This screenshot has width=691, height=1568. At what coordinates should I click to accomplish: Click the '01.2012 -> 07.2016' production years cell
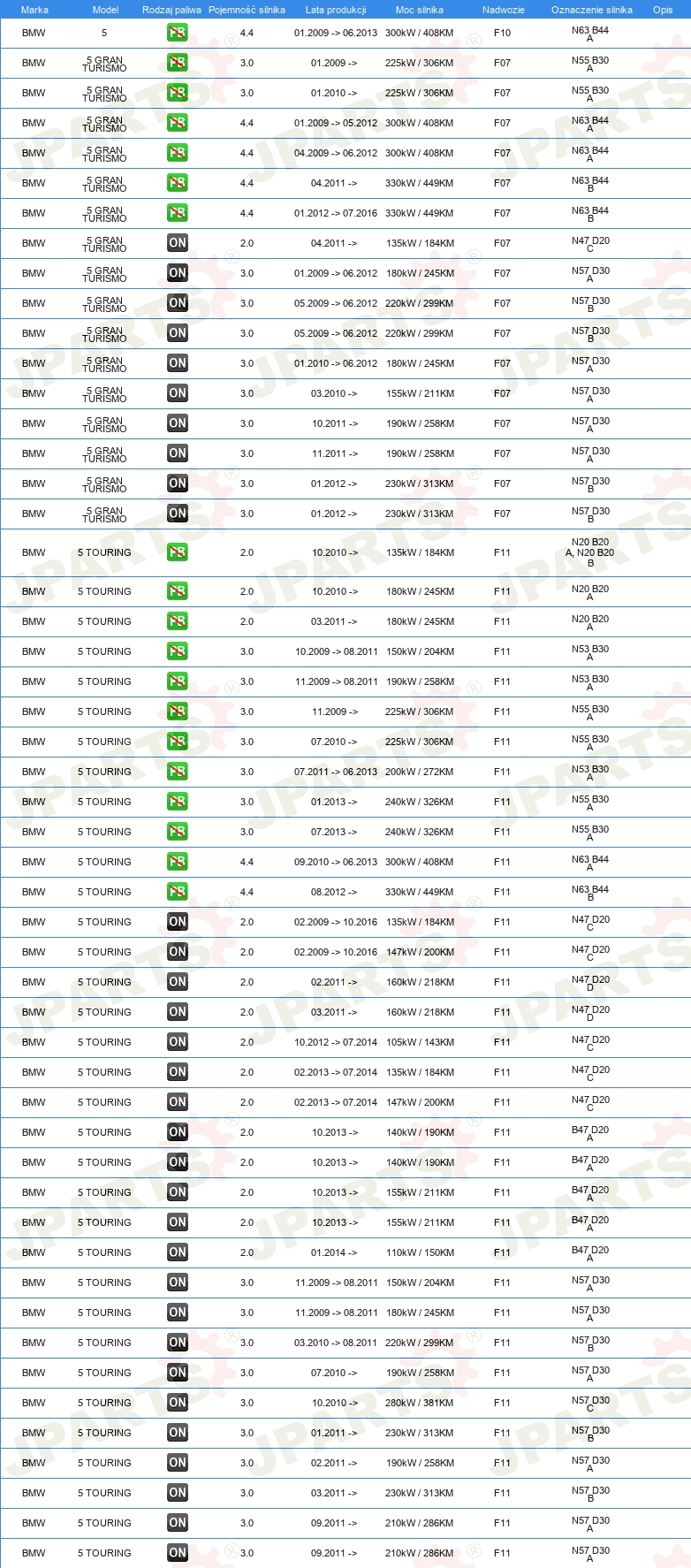[336, 213]
